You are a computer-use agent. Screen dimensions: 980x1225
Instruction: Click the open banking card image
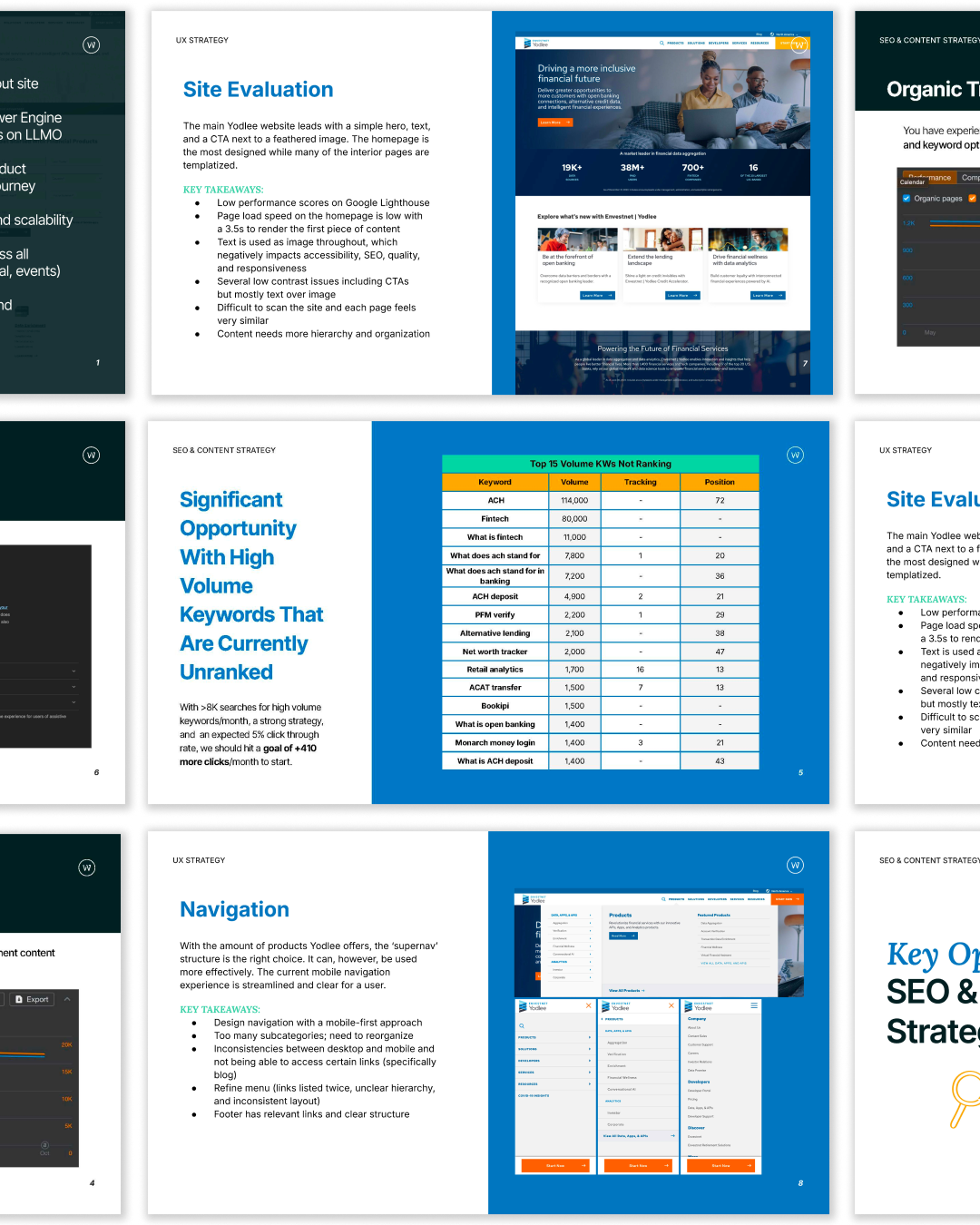[x=577, y=240]
